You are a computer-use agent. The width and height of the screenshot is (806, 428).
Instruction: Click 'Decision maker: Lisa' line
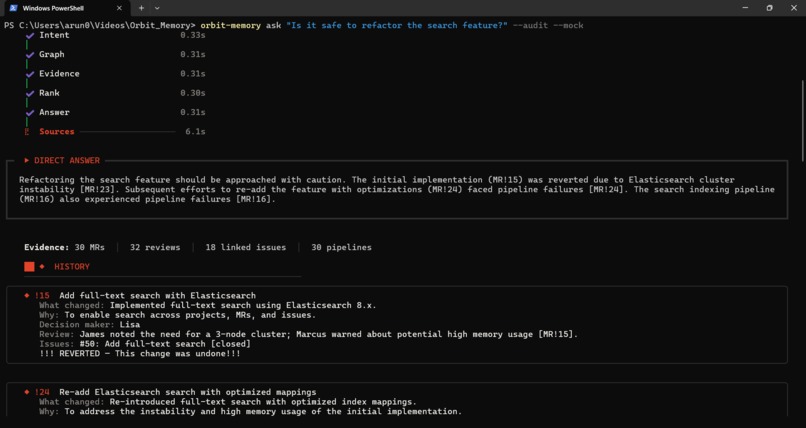pyautogui.click(x=89, y=325)
